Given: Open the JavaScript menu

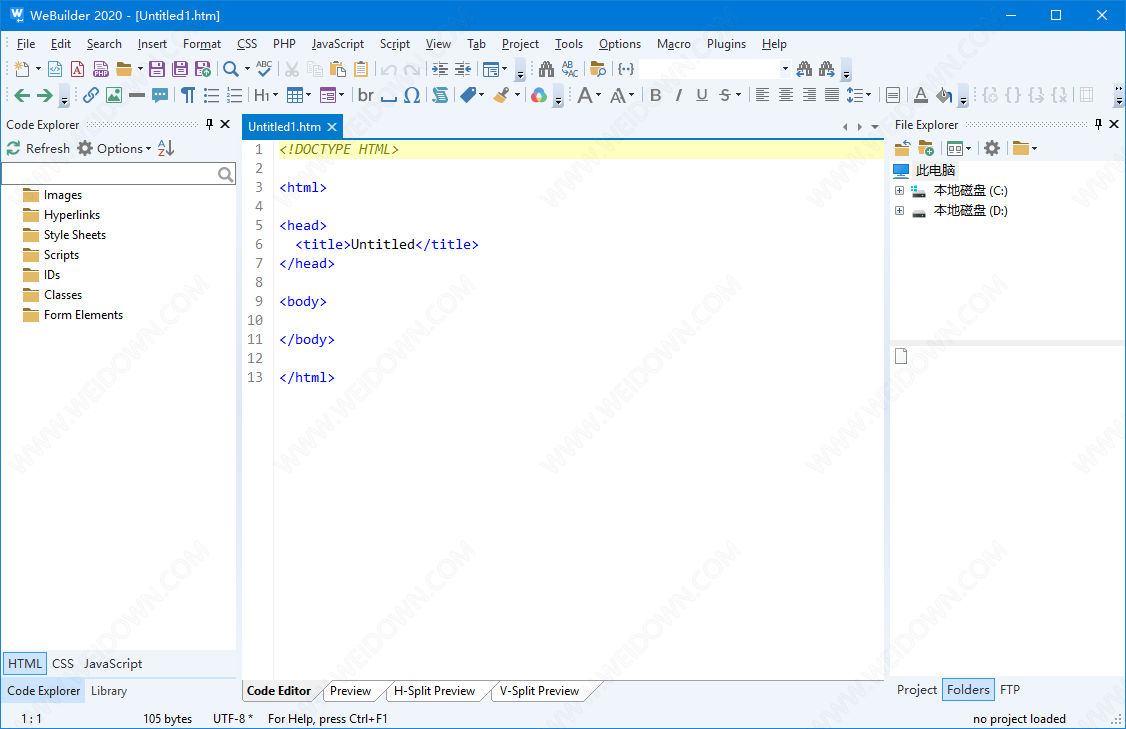Looking at the screenshot, I should point(338,44).
